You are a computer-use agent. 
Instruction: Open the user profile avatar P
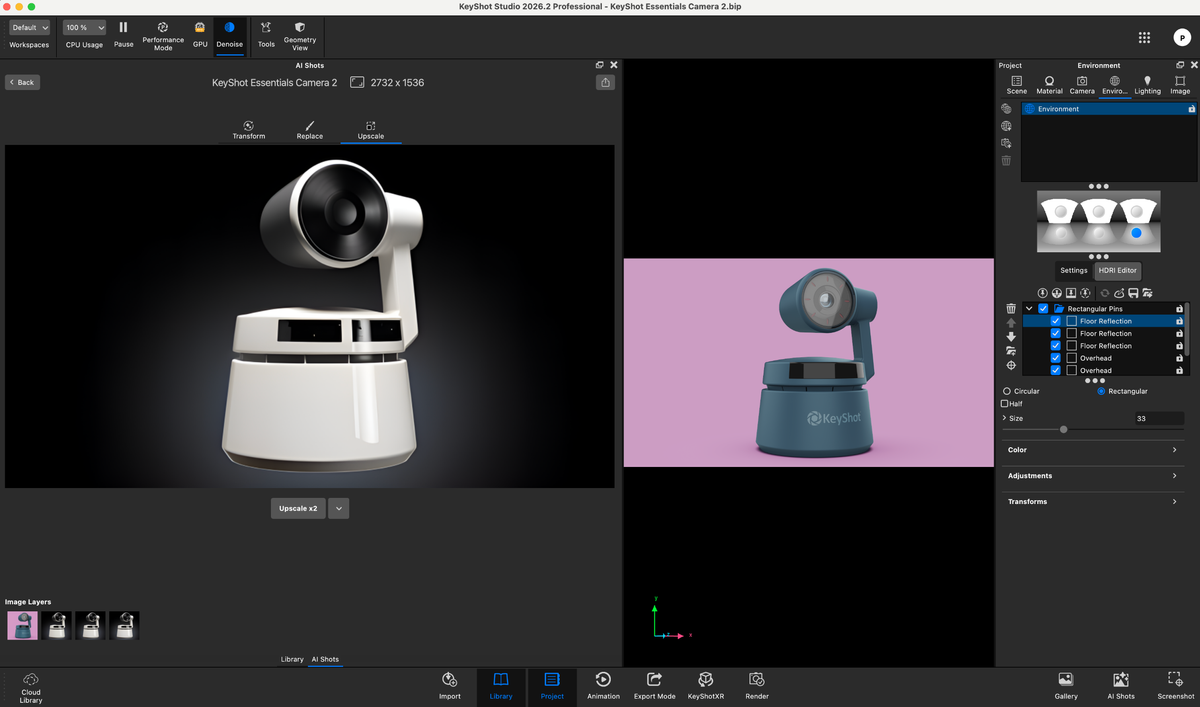pos(1181,37)
